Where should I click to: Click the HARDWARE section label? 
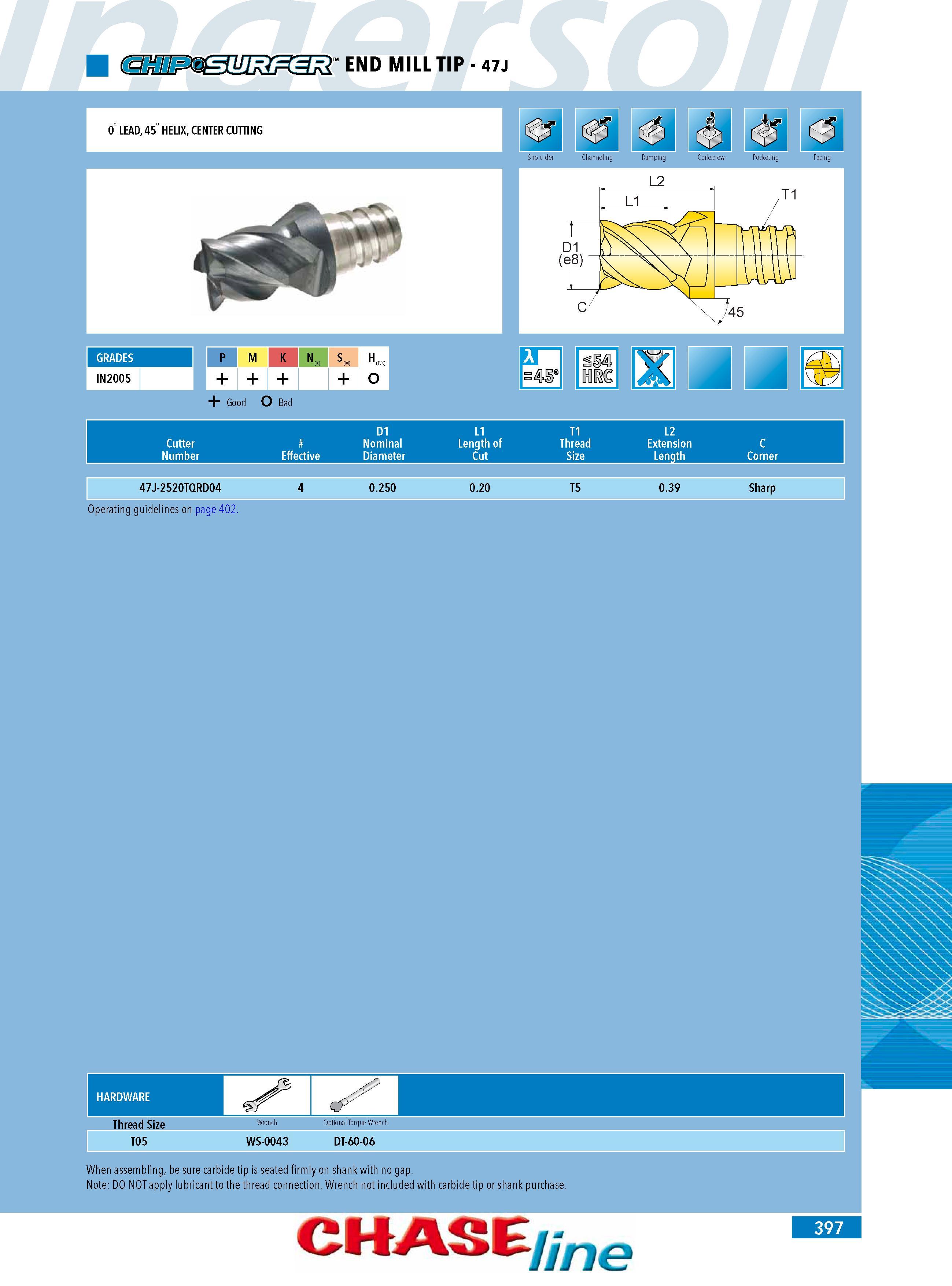123,1097
